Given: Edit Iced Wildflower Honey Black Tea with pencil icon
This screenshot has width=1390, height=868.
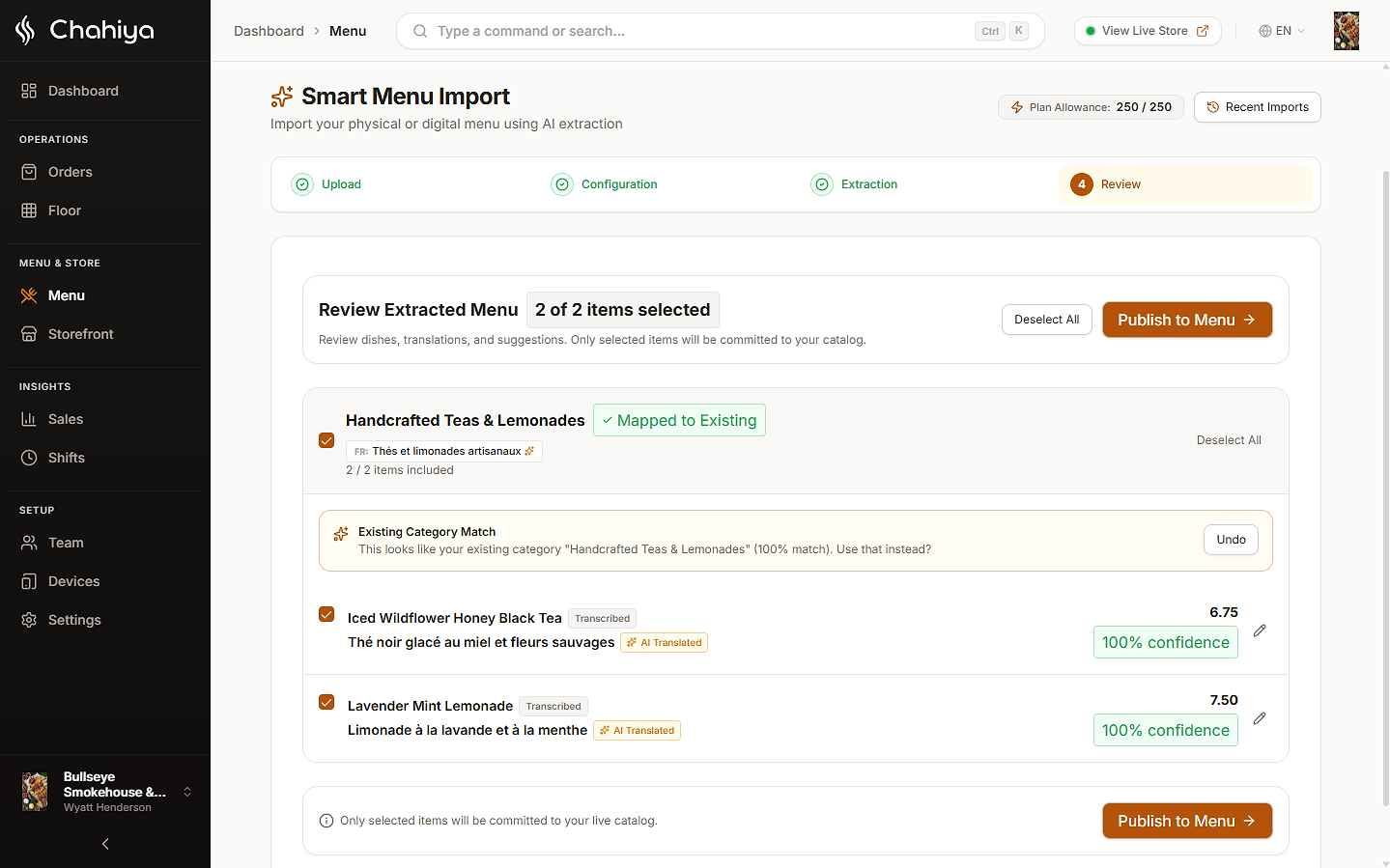Looking at the screenshot, I should [1260, 630].
